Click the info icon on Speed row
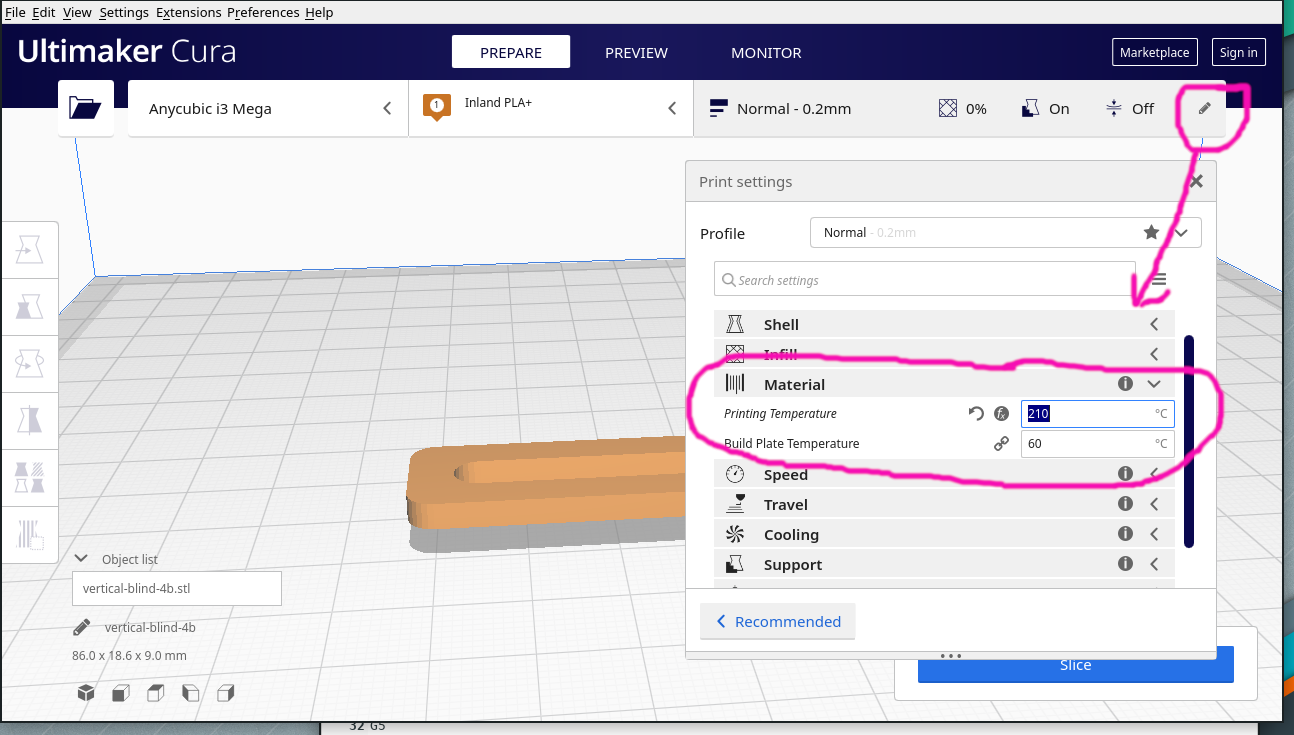Viewport: 1294px width, 735px height. [x=1125, y=474]
